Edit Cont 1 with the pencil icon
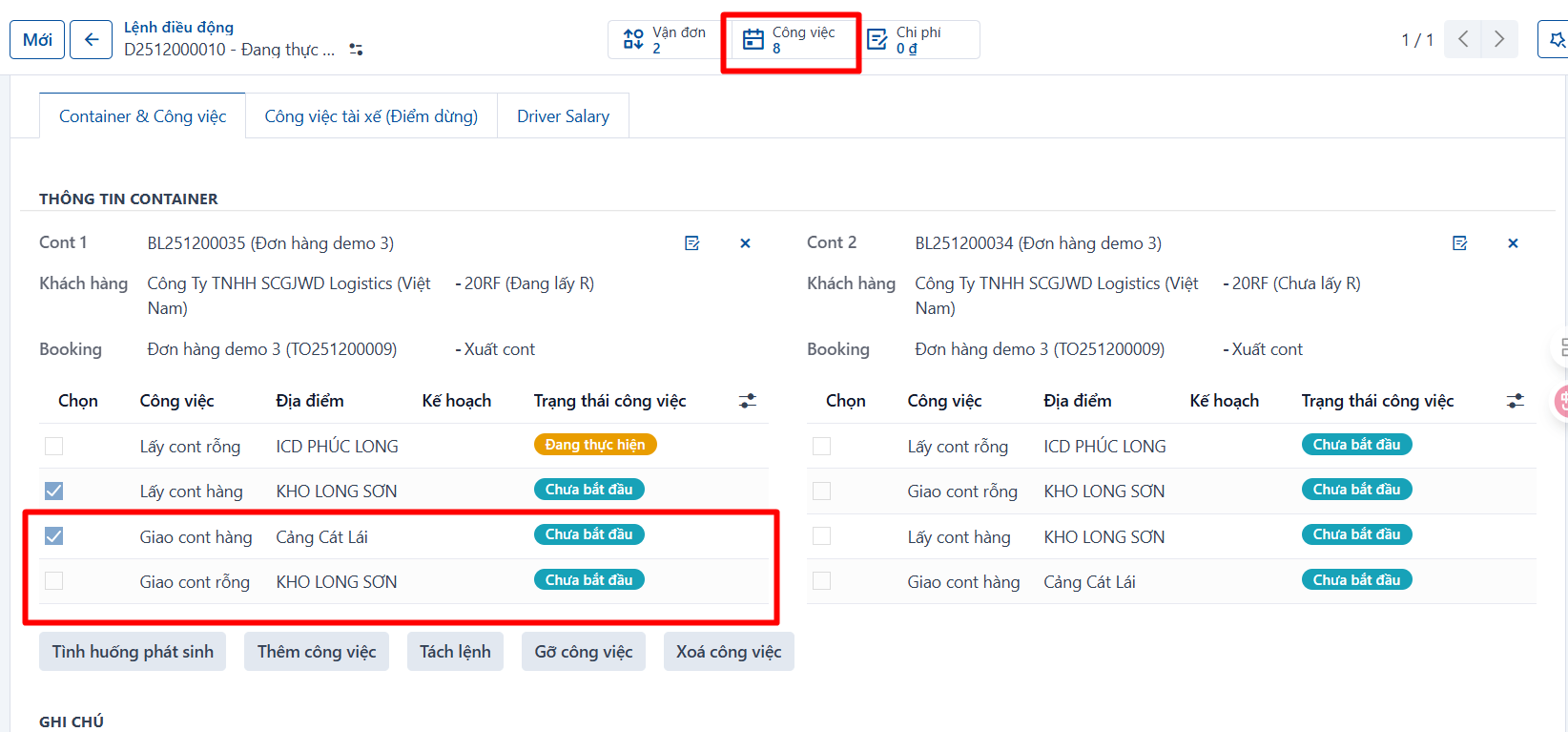The width and height of the screenshot is (1568, 732). pos(692,243)
